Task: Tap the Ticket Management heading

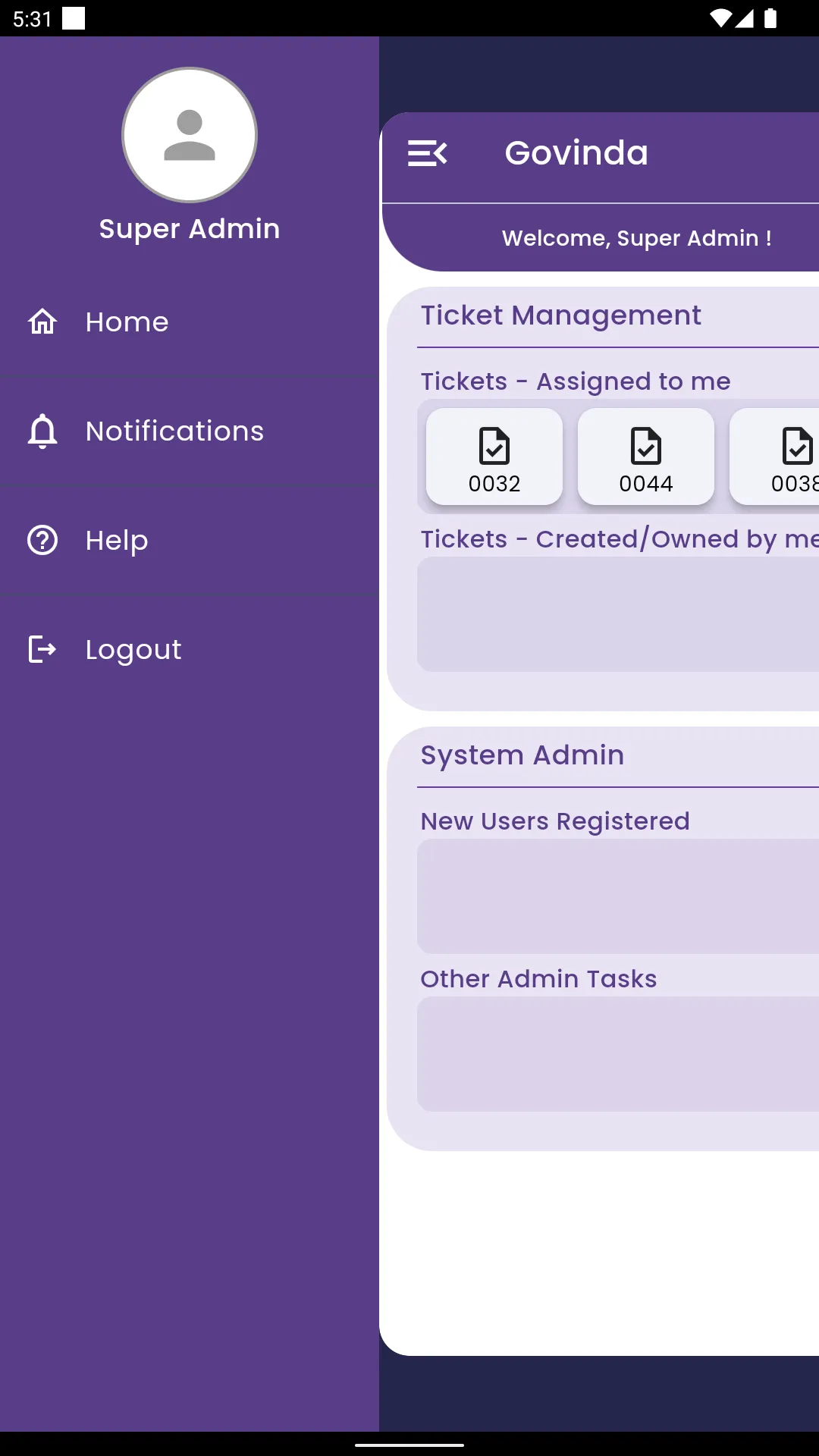Action: pos(561,315)
